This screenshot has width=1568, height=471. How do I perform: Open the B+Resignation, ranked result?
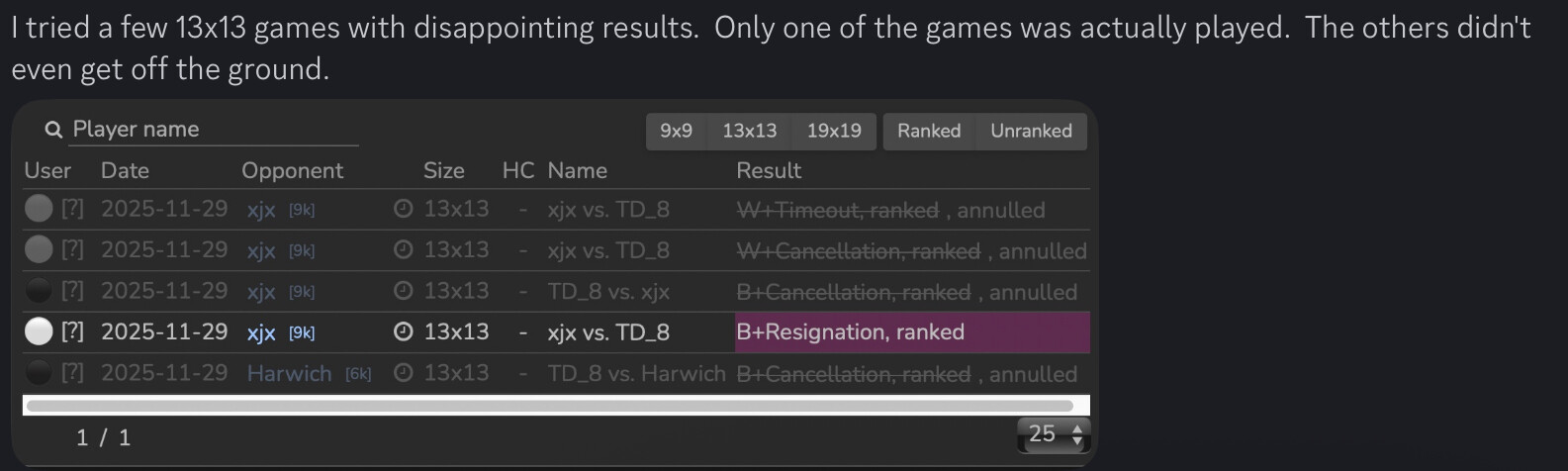click(850, 331)
